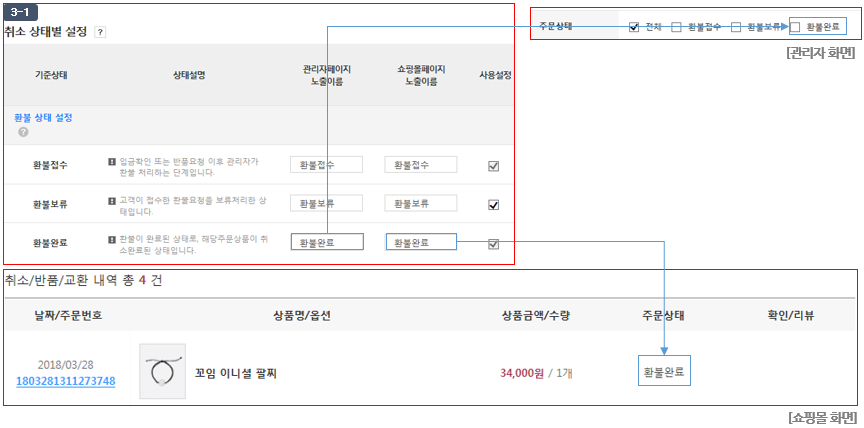Click the 상품금액/수량 column header
864x428 pixels.
536,315
